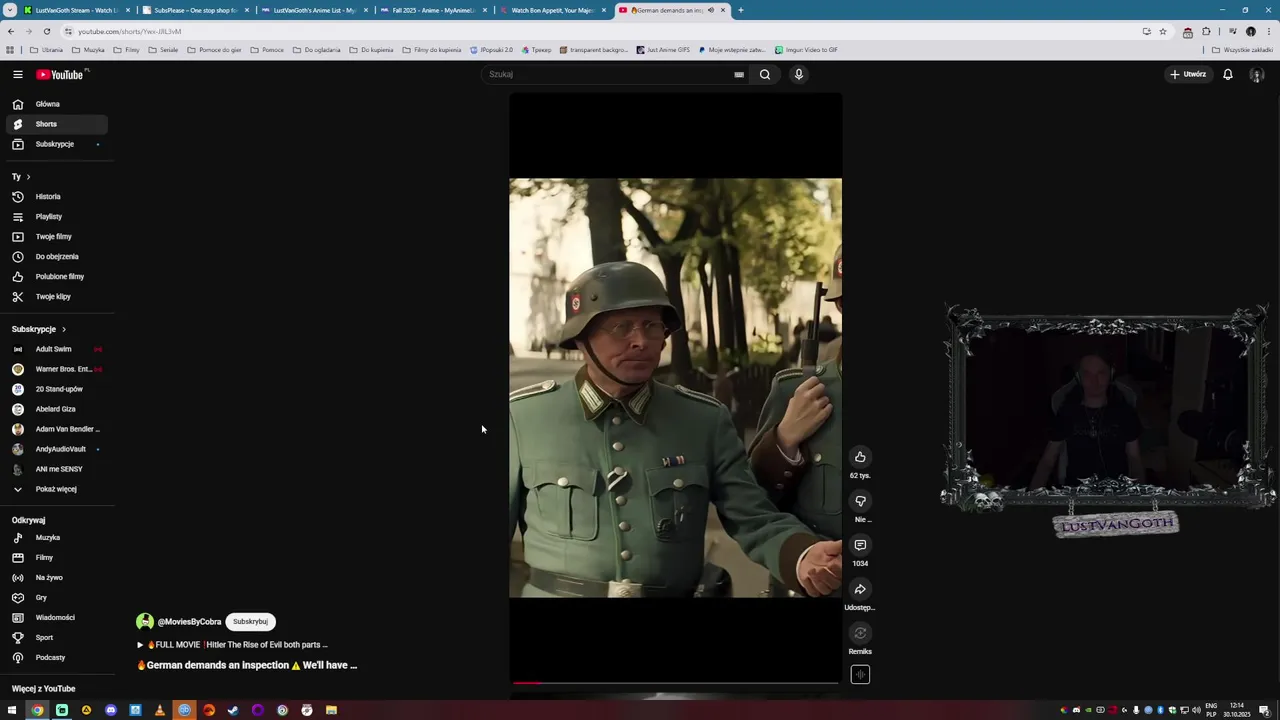The height and width of the screenshot is (720, 1280).
Task: Open Muzyka bookmark folder
Action: pos(88,50)
